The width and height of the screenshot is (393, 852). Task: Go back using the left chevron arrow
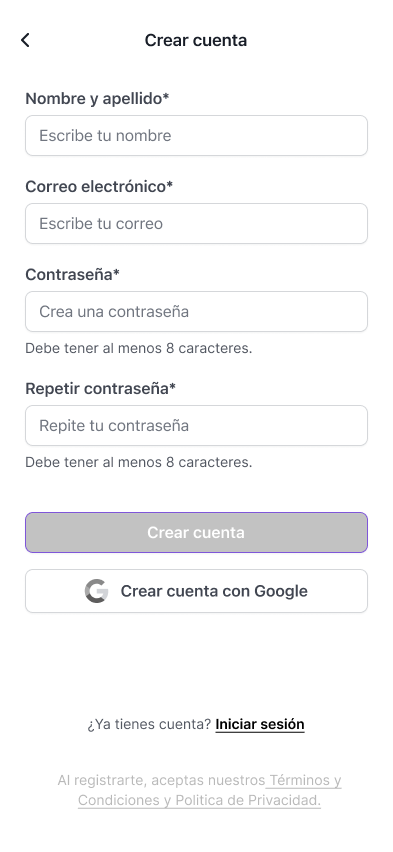tap(25, 40)
